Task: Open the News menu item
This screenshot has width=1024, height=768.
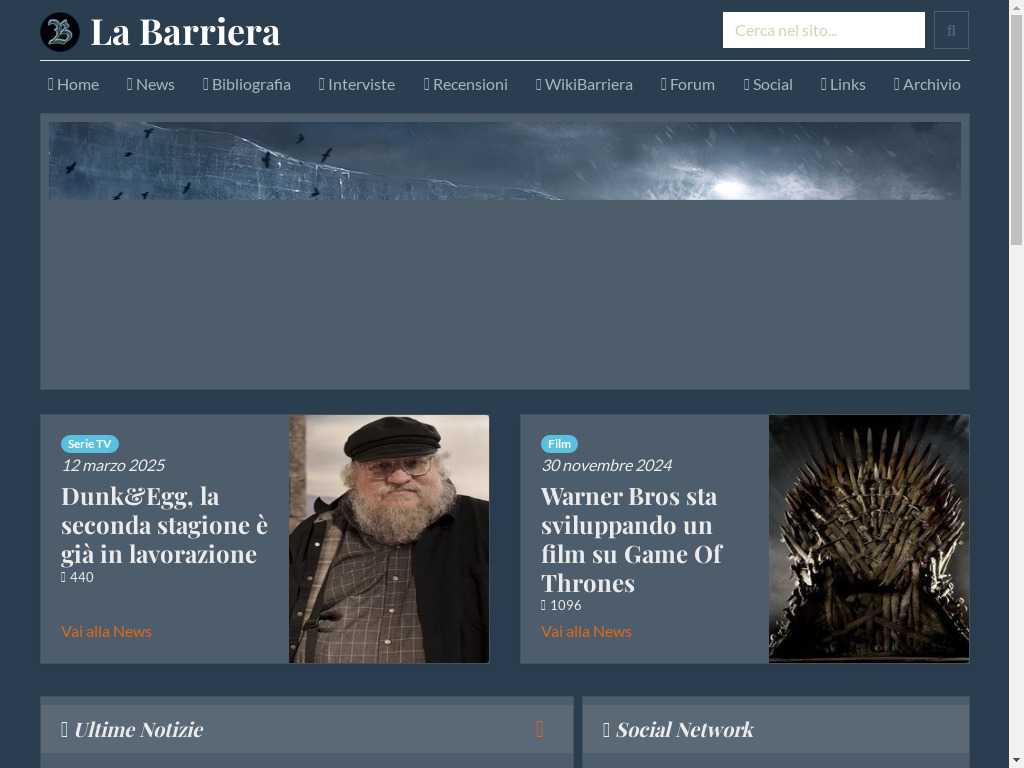Action: (151, 85)
